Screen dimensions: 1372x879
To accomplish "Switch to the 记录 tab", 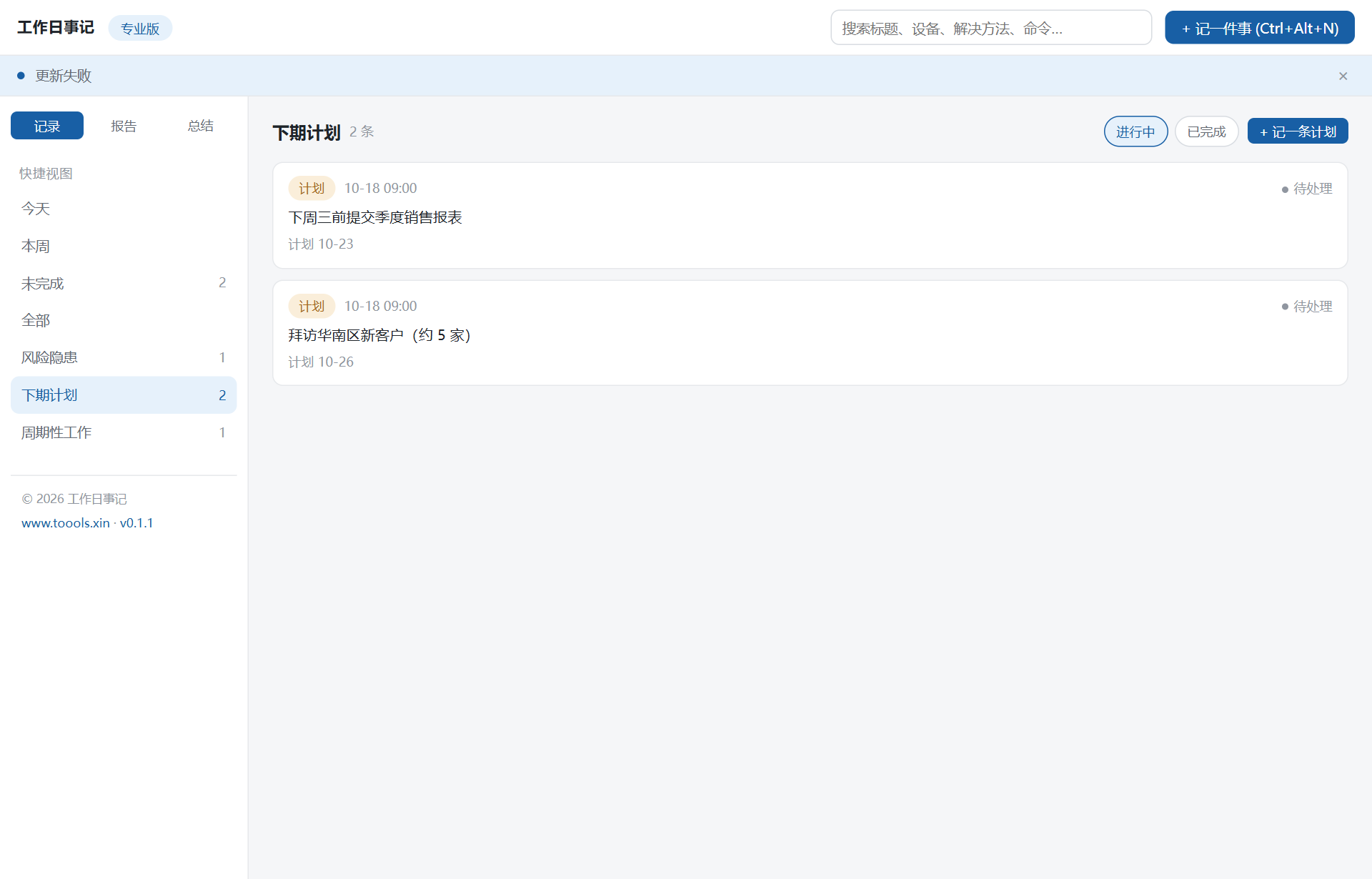I will [x=47, y=126].
